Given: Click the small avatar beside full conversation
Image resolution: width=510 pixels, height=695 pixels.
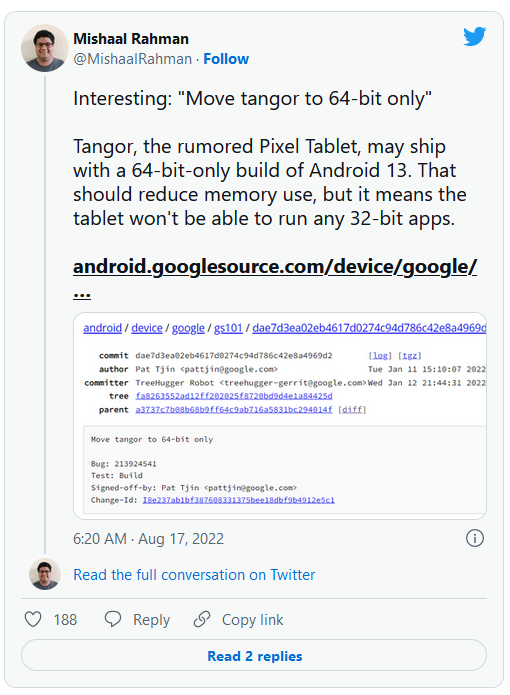Looking at the screenshot, I should (45, 574).
